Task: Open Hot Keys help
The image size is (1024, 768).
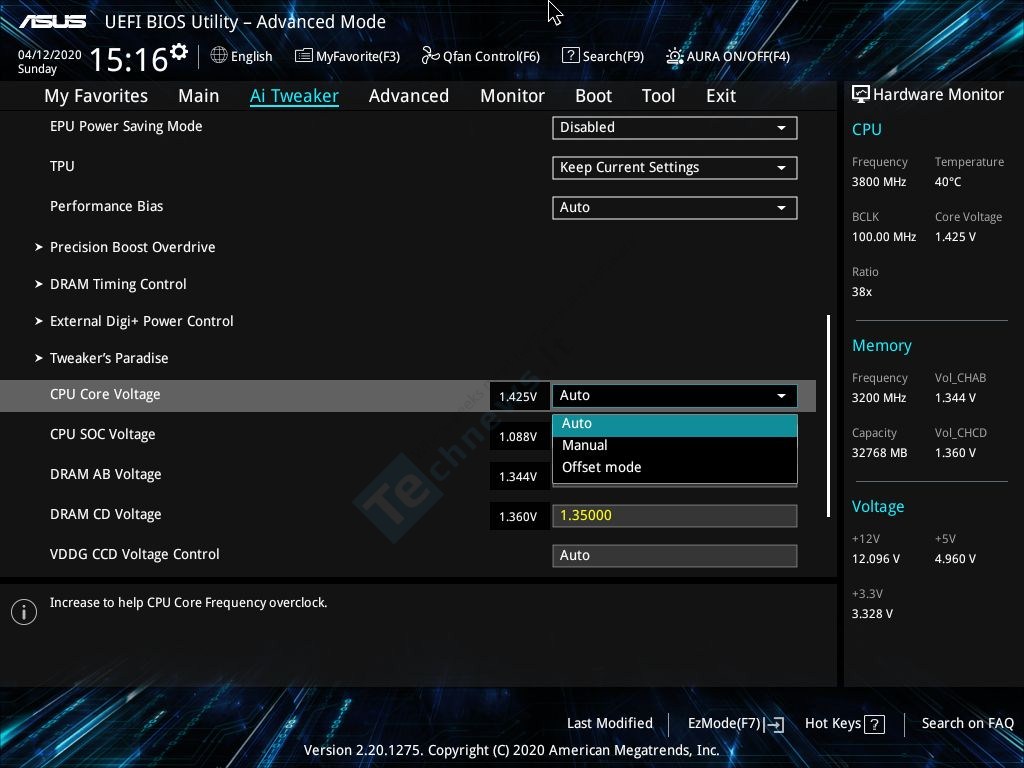Action: click(x=844, y=724)
